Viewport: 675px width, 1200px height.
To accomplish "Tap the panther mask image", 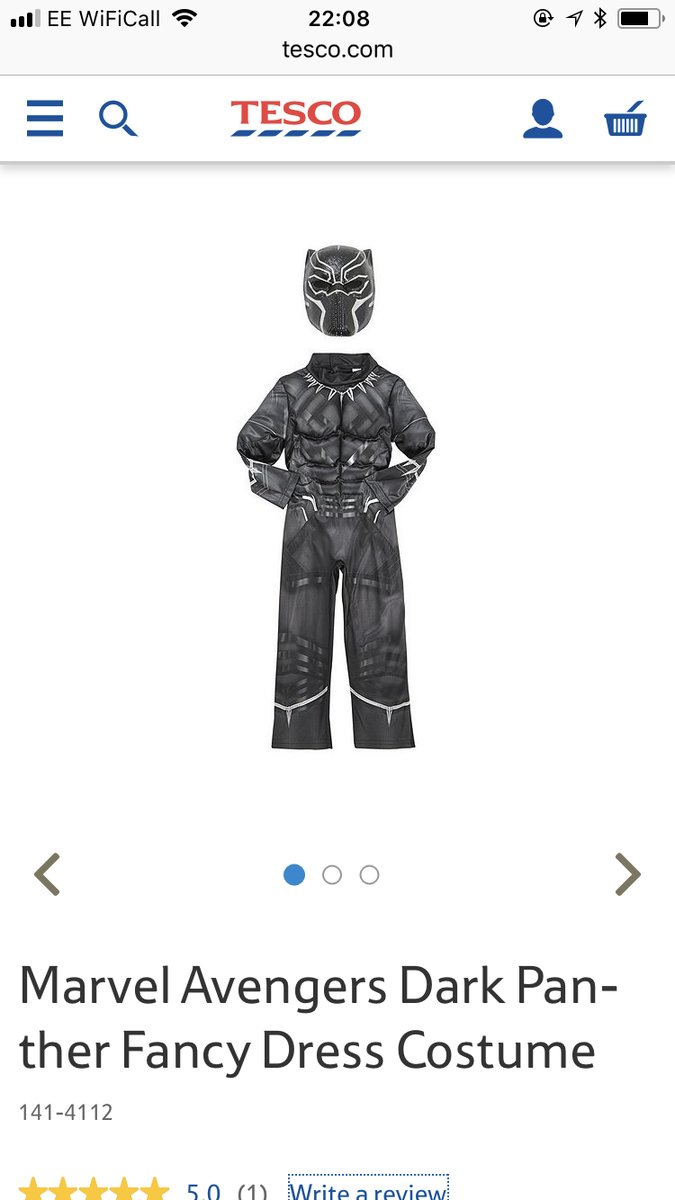I will [x=338, y=290].
